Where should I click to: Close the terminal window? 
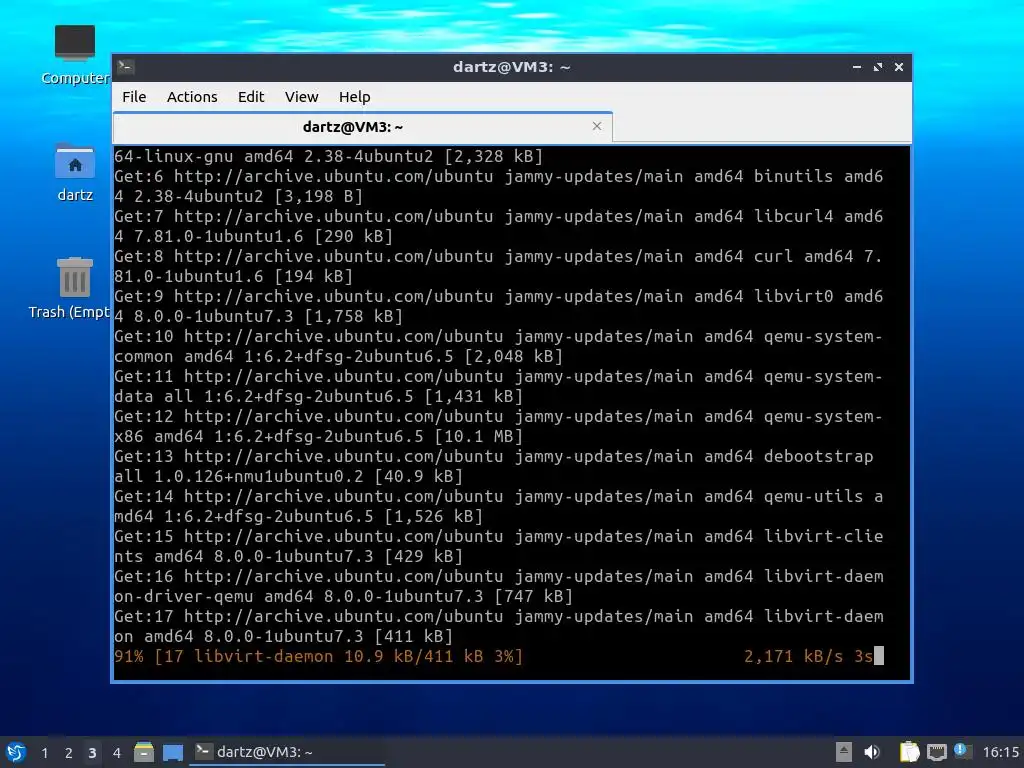click(x=899, y=67)
